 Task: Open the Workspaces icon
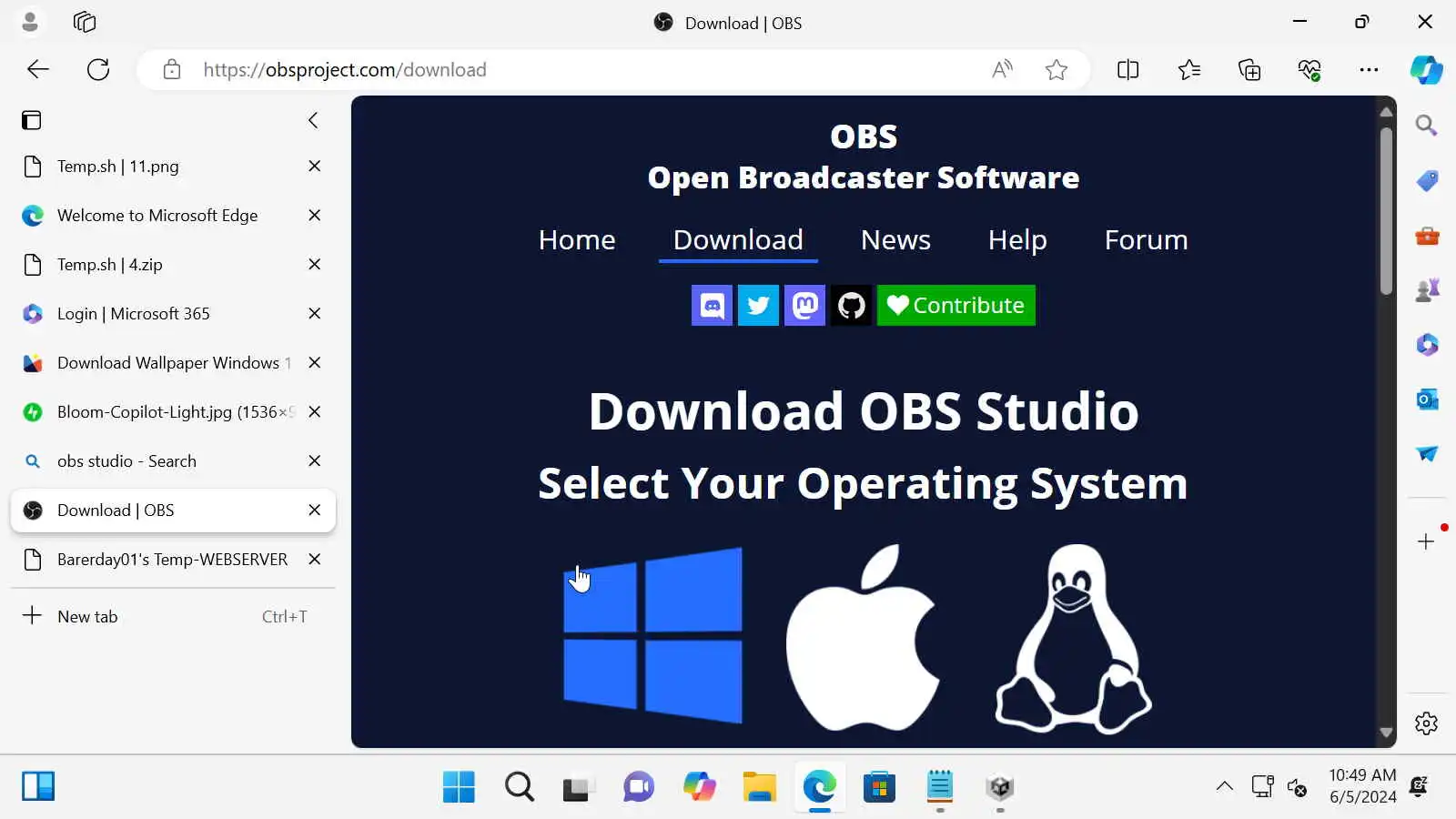click(85, 22)
